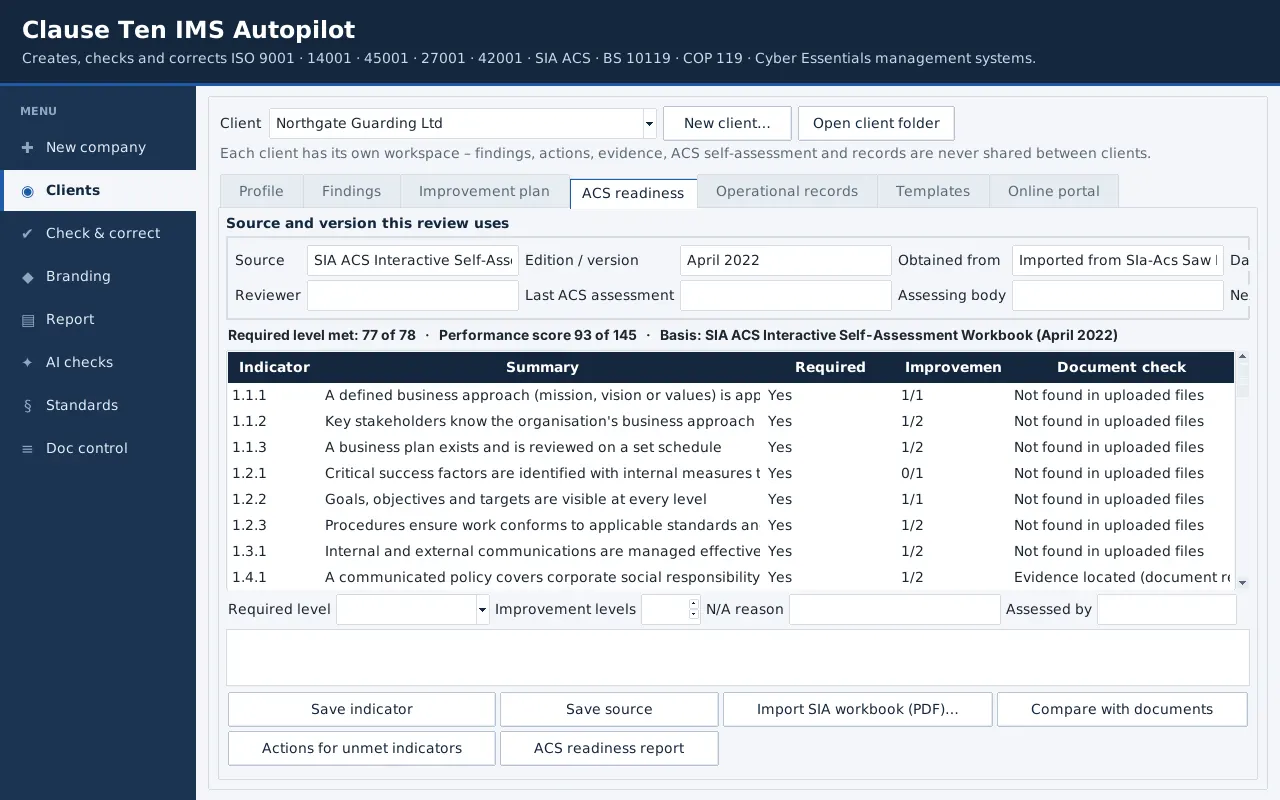Click the Indicator column header
Viewport: 1280px width, 800px height.
point(274,367)
